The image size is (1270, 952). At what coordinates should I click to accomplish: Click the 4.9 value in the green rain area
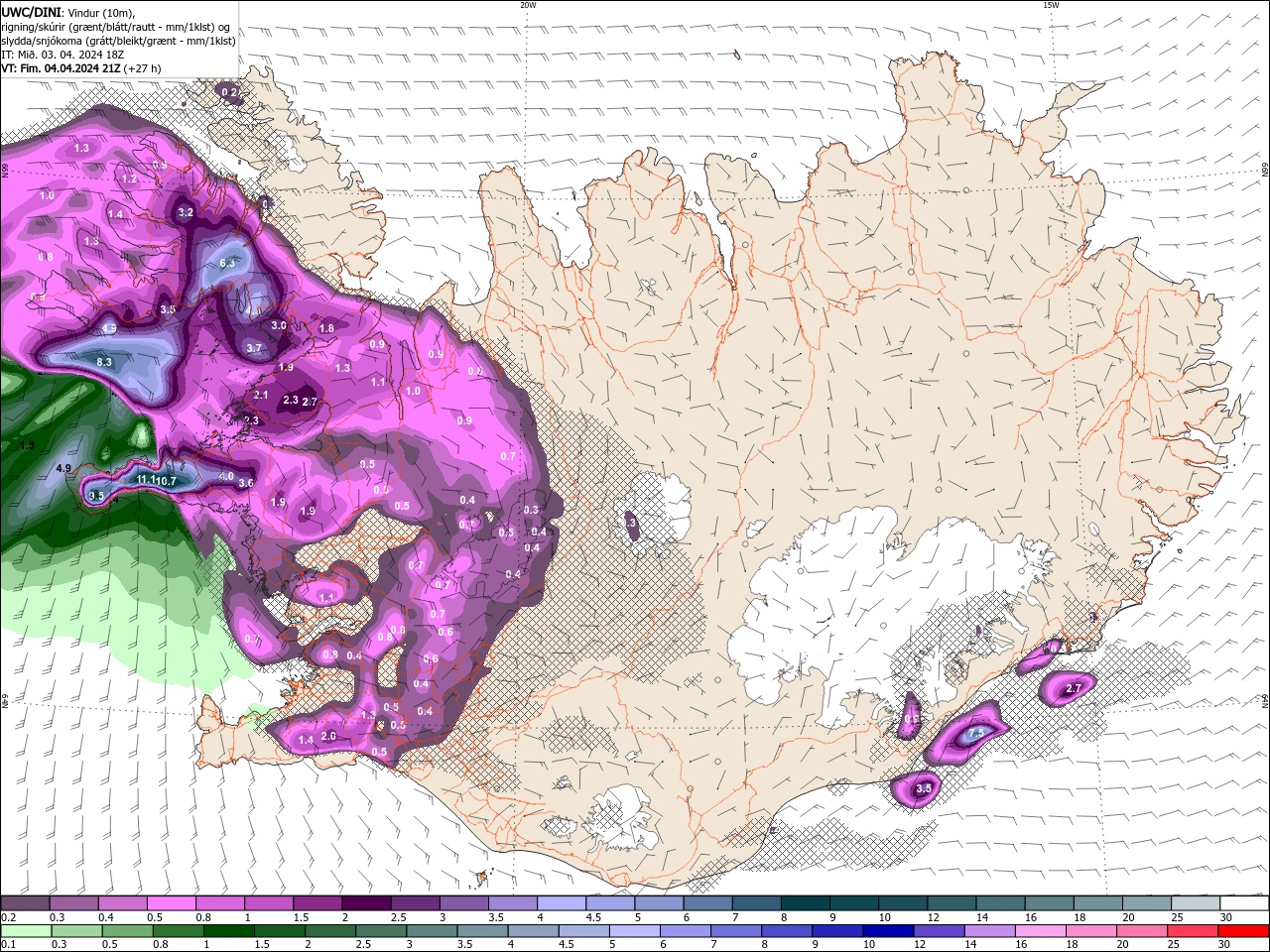[63, 468]
